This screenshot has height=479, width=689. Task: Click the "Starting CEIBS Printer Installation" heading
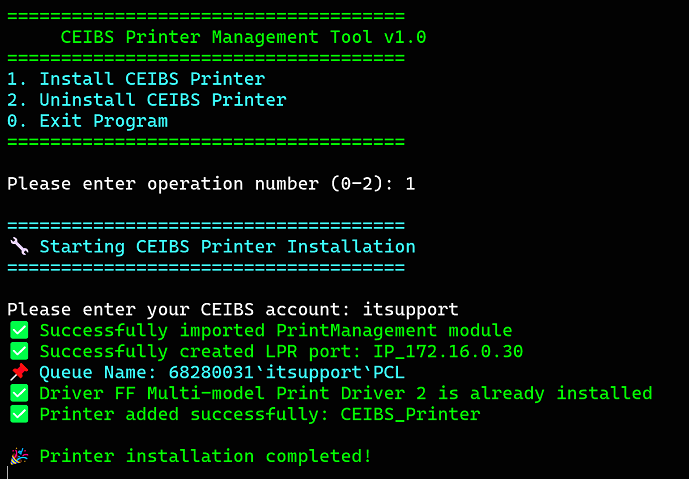coord(227,246)
